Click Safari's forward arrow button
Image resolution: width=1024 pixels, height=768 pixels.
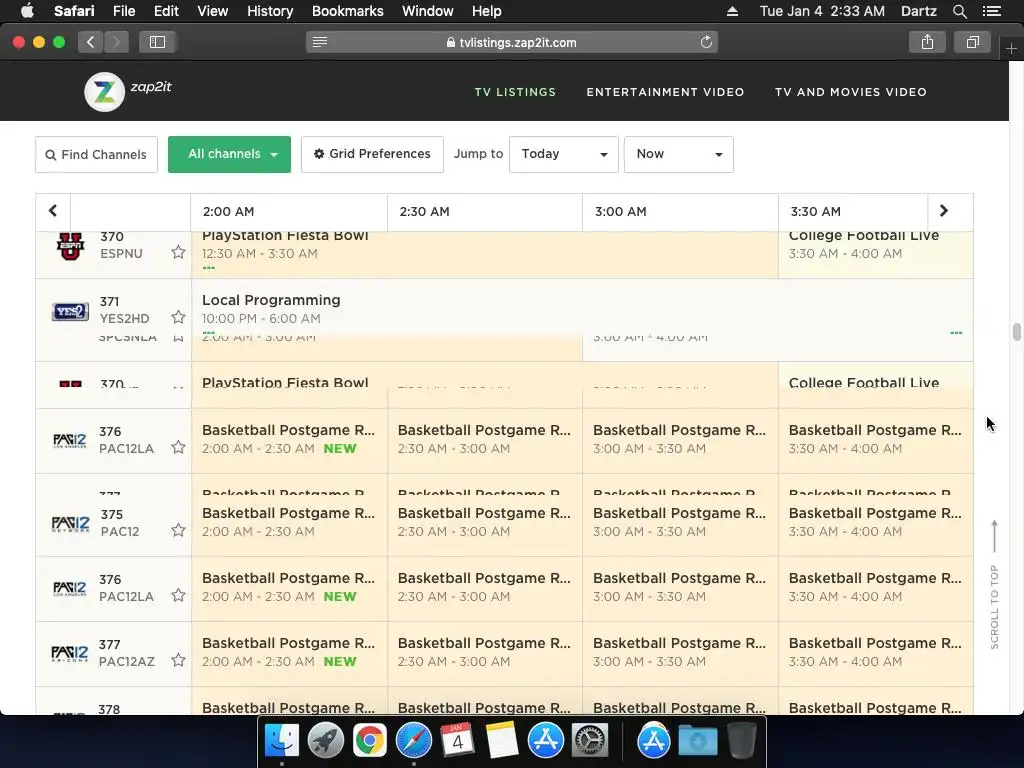(x=116, y=42)
